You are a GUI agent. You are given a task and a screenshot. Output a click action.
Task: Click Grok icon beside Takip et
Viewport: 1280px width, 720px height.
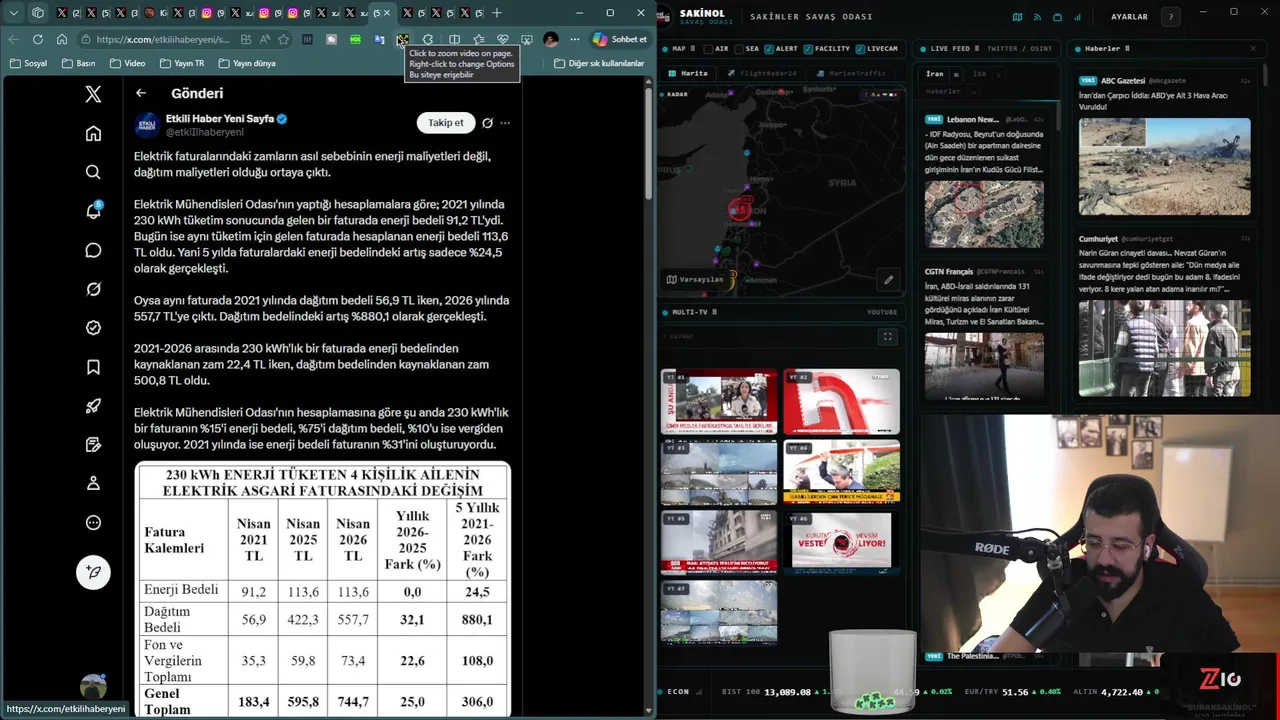487,123
